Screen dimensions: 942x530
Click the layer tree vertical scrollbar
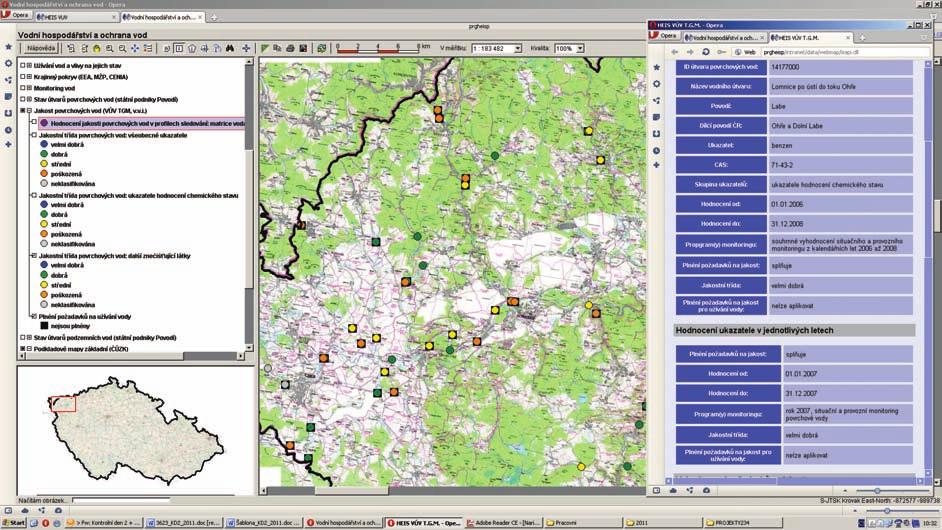click(249, 205)
